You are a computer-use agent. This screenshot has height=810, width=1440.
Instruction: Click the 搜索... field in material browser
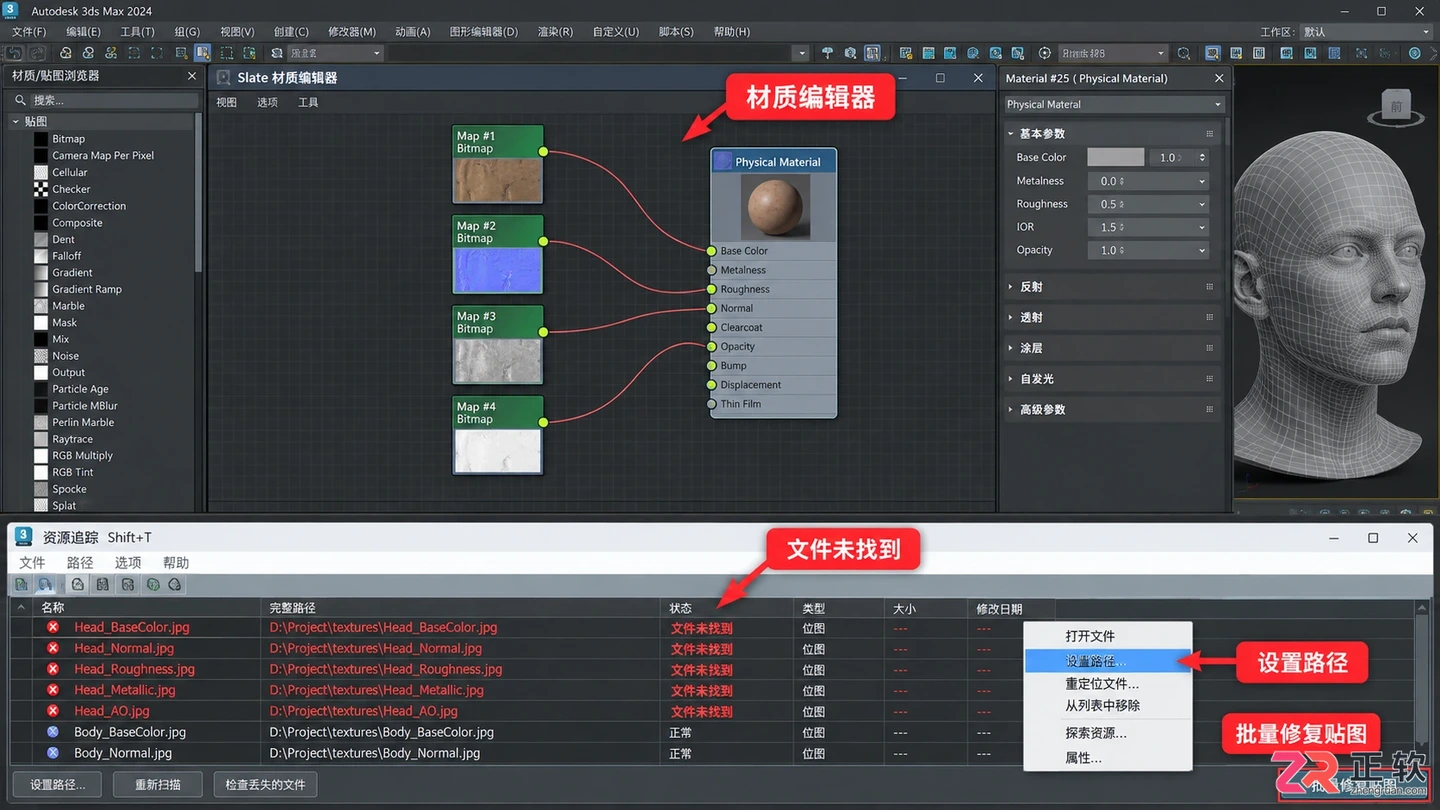[114, 100]
